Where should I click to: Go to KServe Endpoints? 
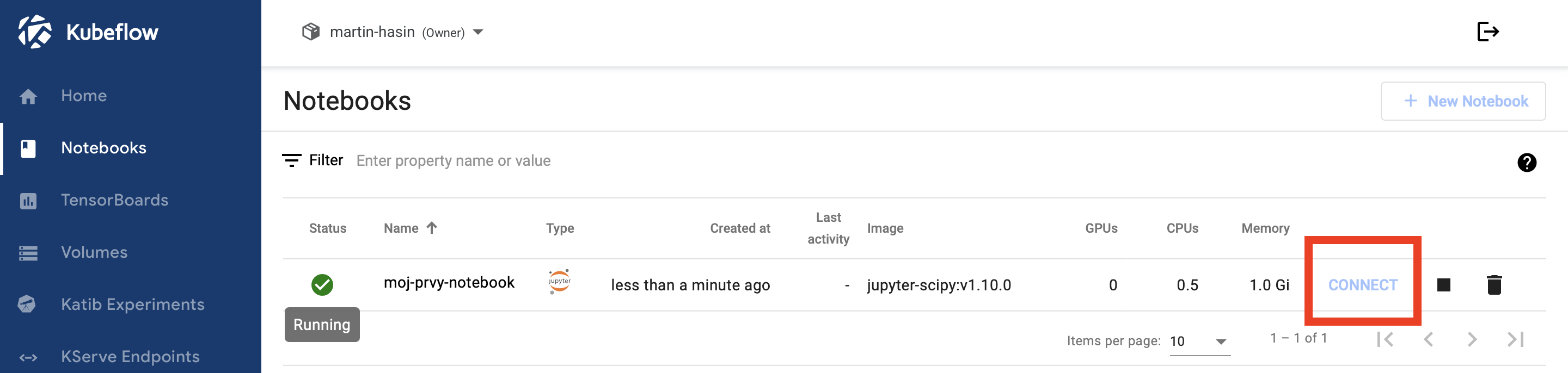point(130,357)
